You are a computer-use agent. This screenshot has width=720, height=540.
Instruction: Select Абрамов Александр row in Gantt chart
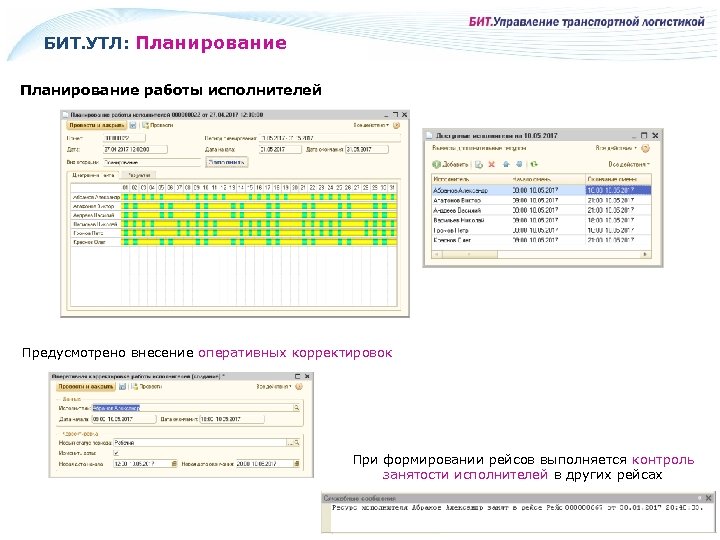(233, 197)
